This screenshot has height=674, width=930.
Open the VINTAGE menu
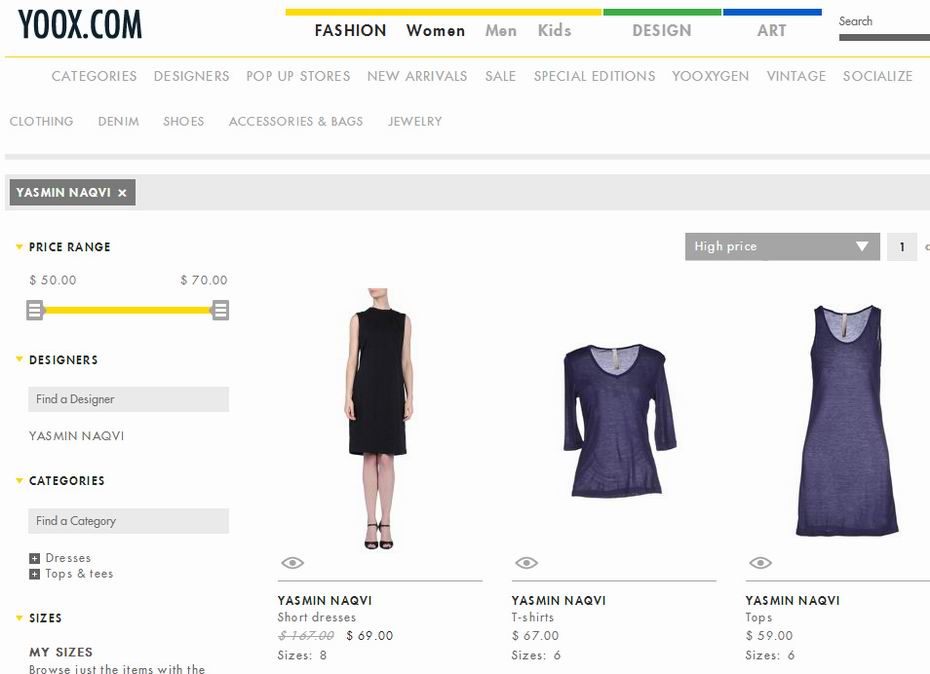click(796, 76)
